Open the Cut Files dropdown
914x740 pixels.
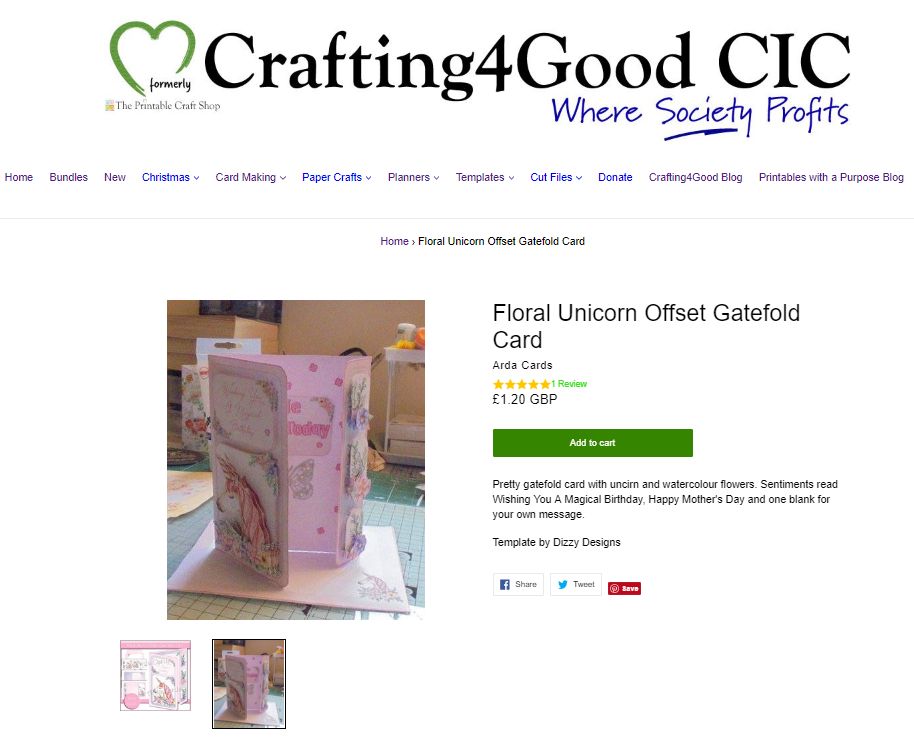[556, 177]
